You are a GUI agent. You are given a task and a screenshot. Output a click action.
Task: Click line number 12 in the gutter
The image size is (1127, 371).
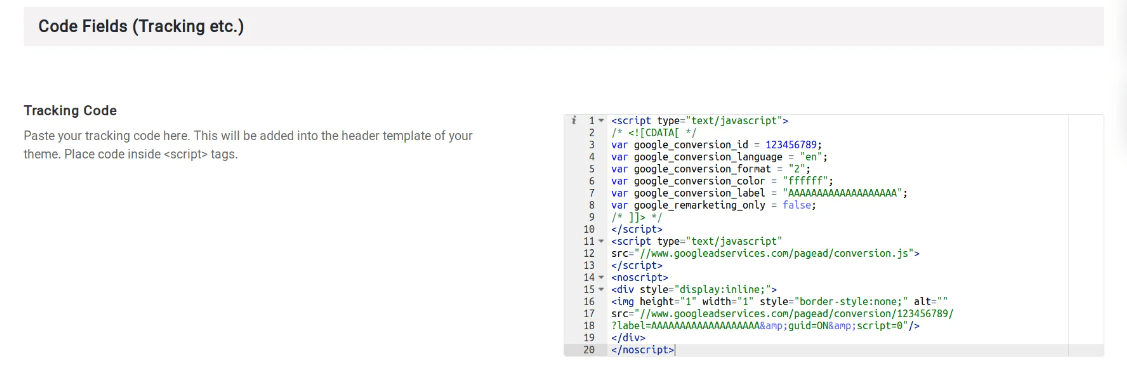[x=589, y=254]
